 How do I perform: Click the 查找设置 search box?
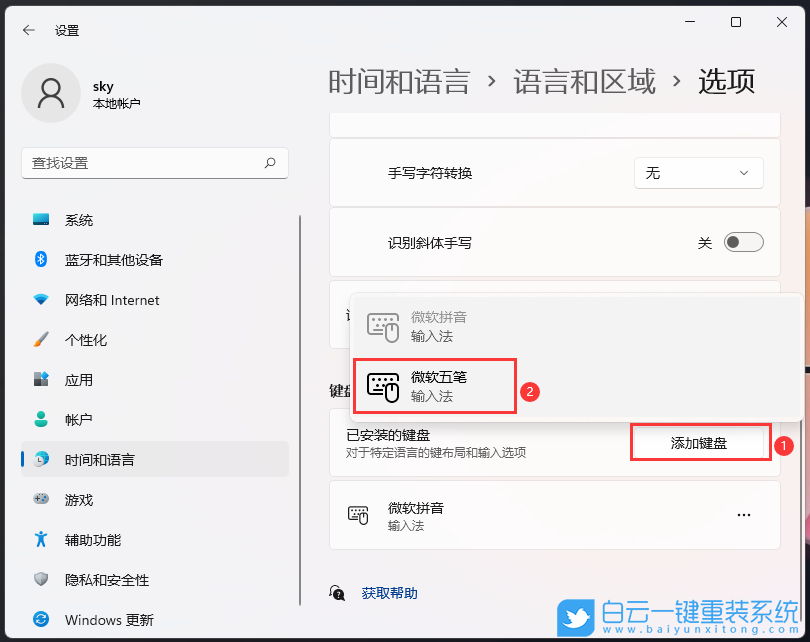[x=155, y=163]
